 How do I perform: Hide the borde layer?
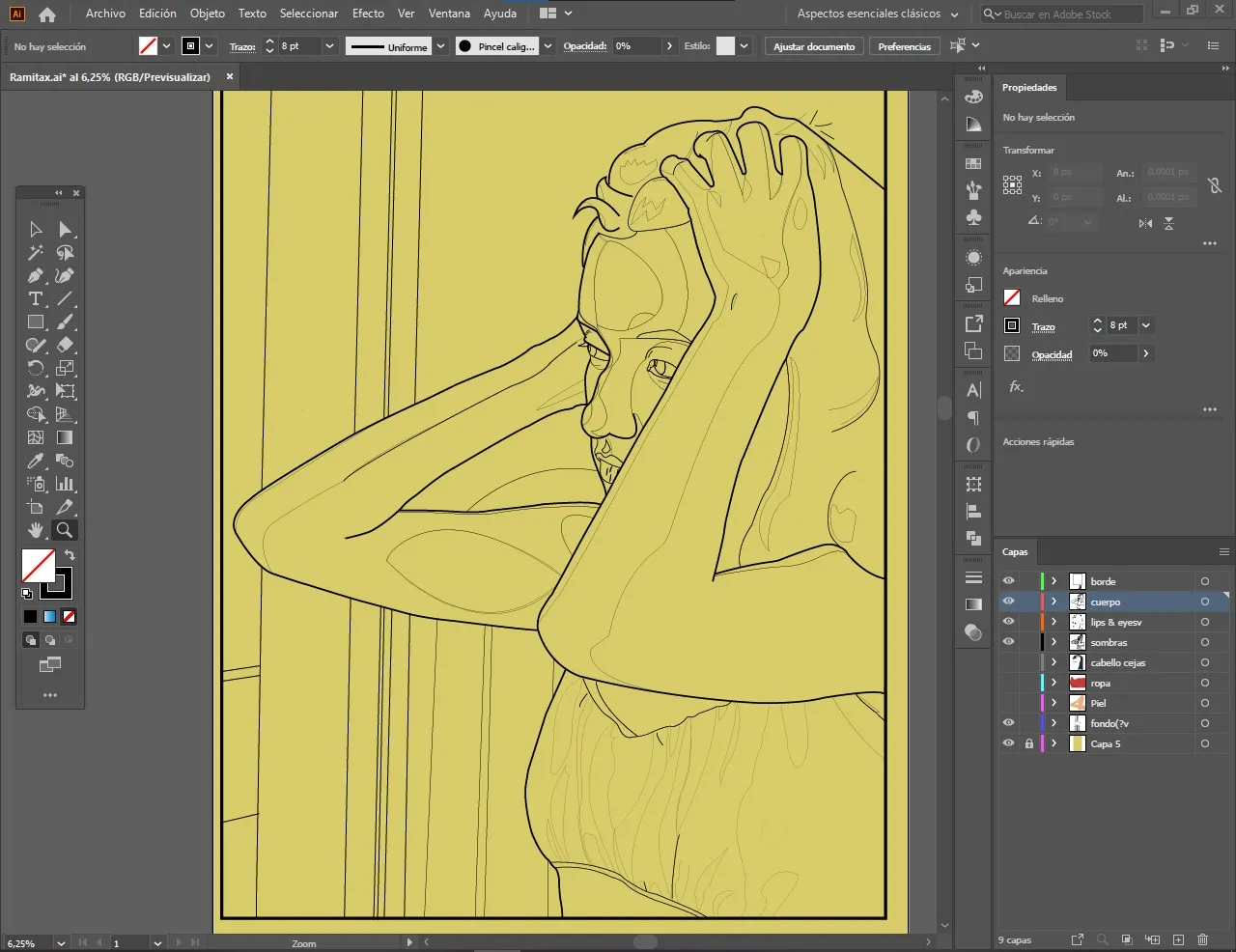click(1008, 581)
